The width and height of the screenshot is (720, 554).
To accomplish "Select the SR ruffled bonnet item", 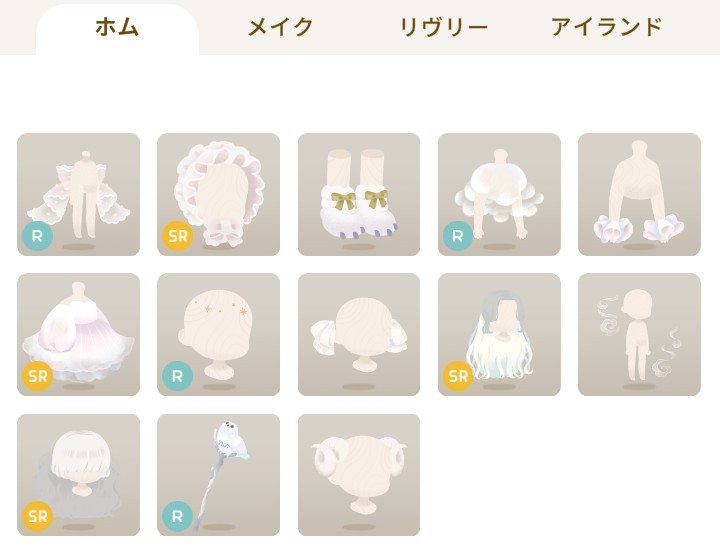I will 219,194.
